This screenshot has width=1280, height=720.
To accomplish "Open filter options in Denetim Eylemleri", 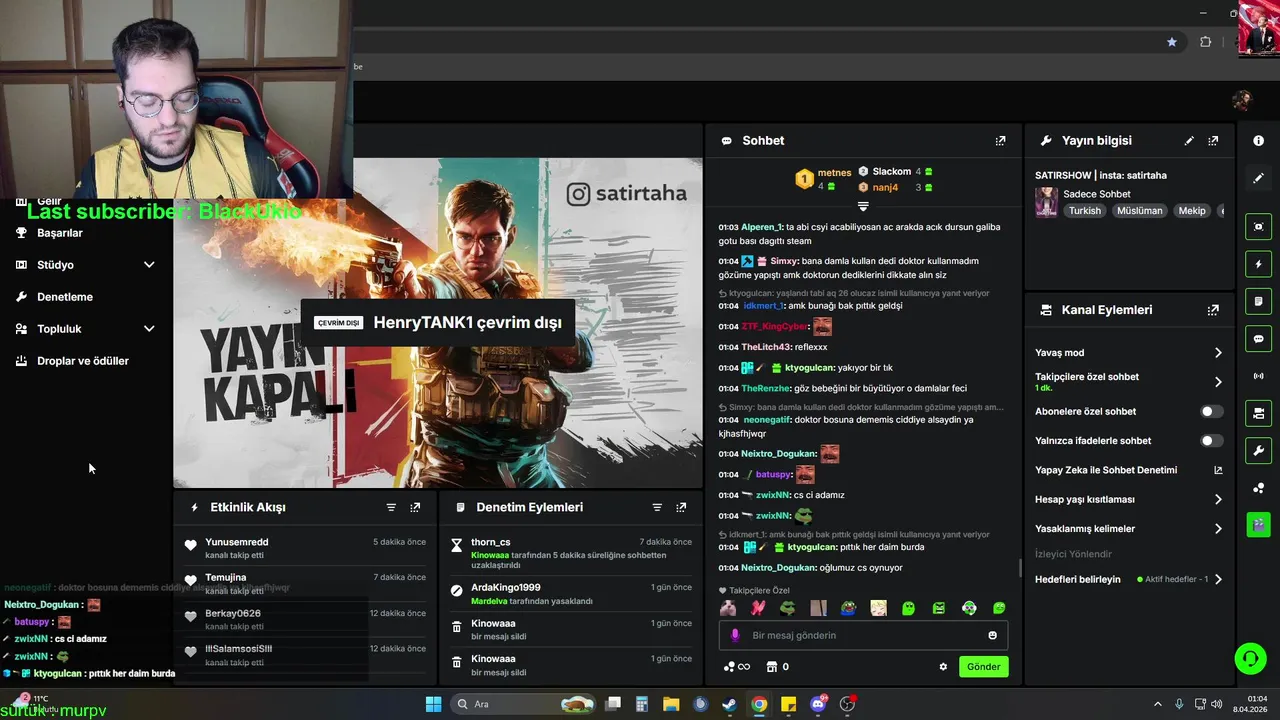I will click(657, 507).
